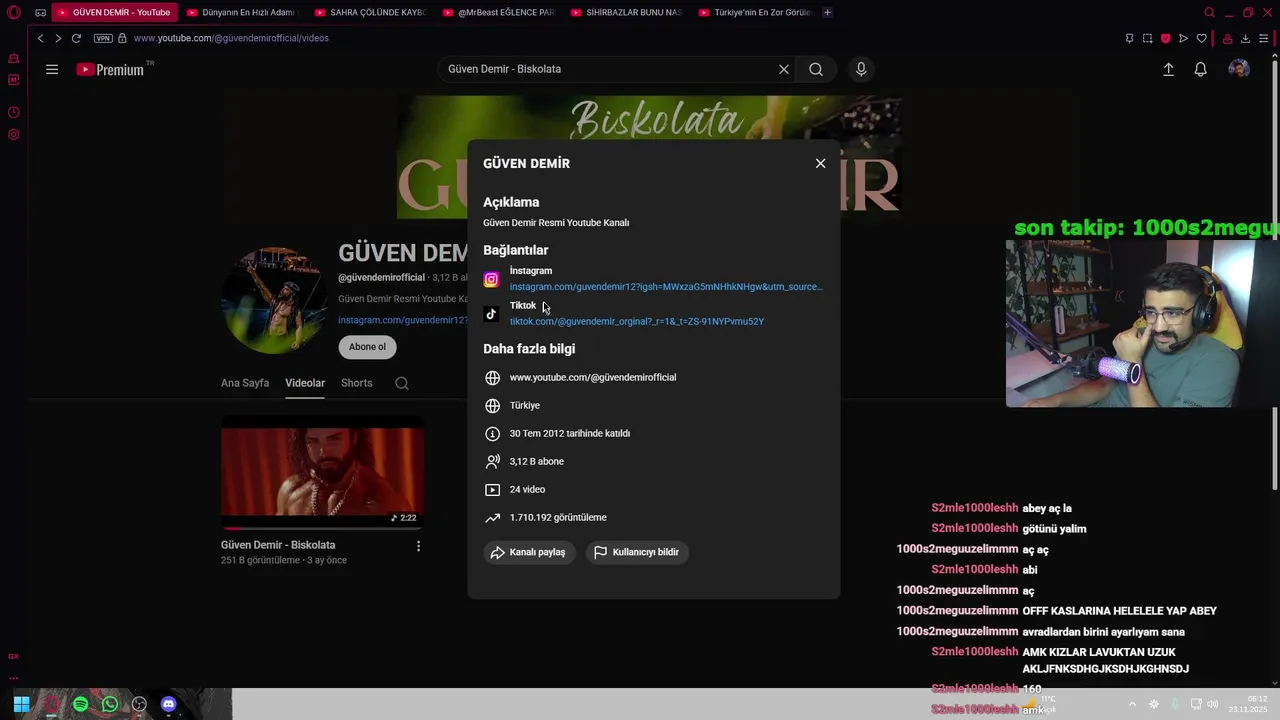Screen dimensions: 1280x720
Task: Expand the system tray hidden icons chevron
Action: [x=1132, y=704]
